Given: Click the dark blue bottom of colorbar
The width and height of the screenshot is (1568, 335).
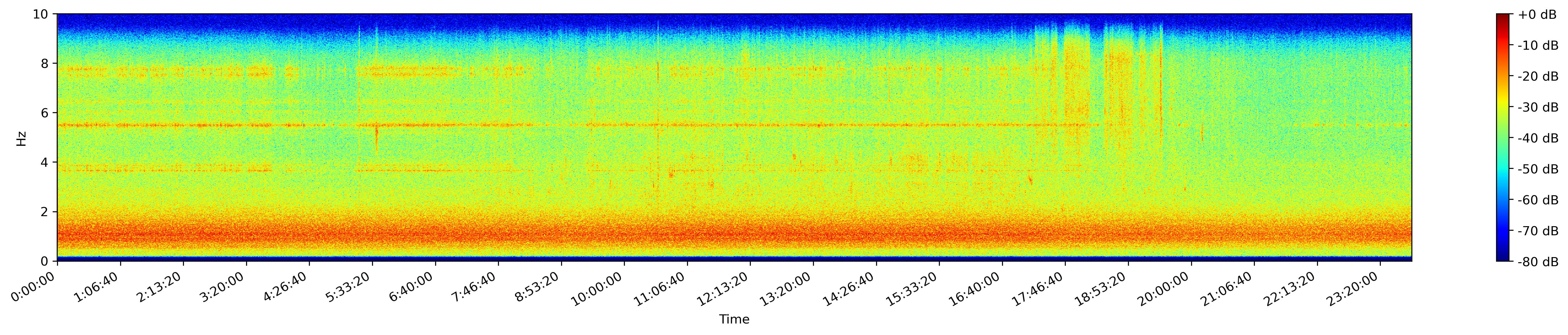Looking at the screenshot, I should pyautogui.click(x=1503, y=258).
